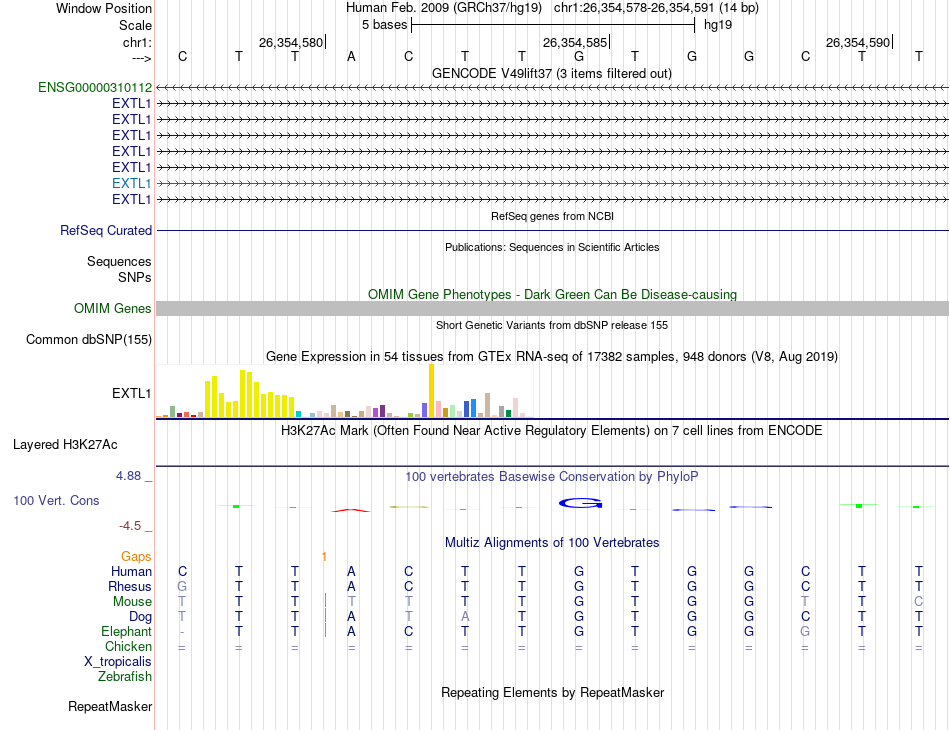Click coordinate marker 26,354,590
The width and height of the screenshot is (950, 730).
click(858, 42)
